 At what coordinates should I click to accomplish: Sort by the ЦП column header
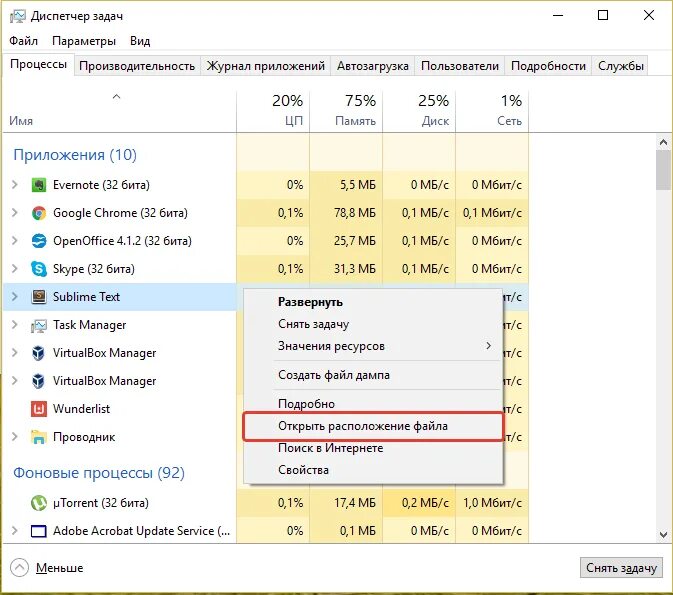pos(273,110)
